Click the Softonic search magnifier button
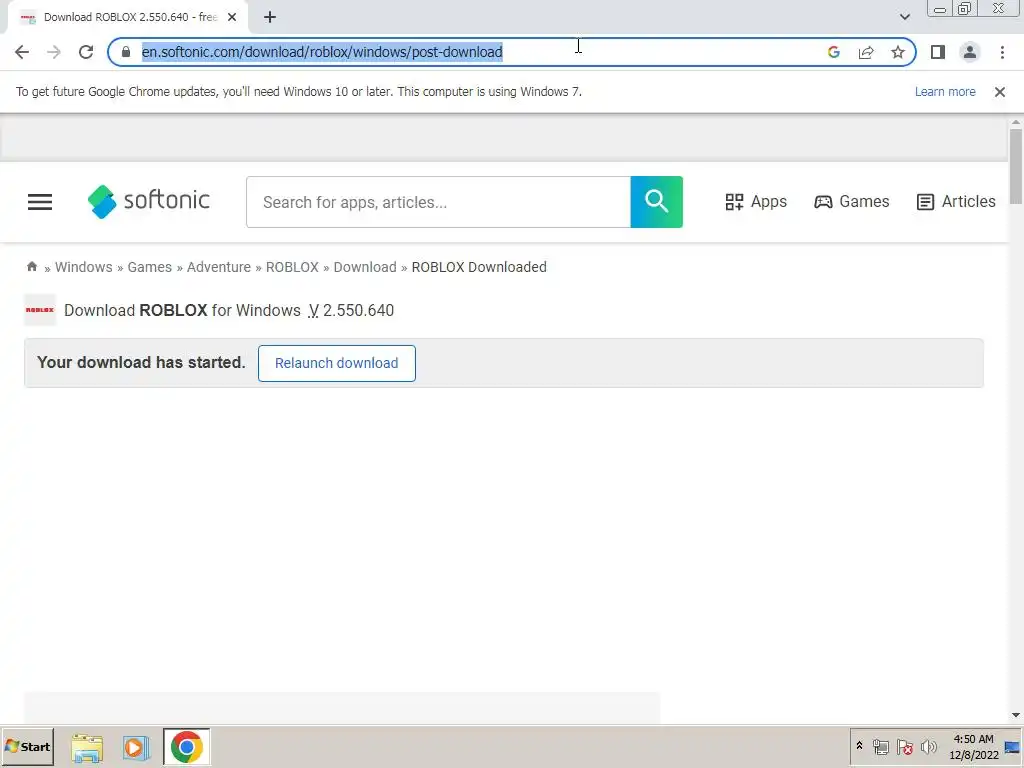 (656, 202)
